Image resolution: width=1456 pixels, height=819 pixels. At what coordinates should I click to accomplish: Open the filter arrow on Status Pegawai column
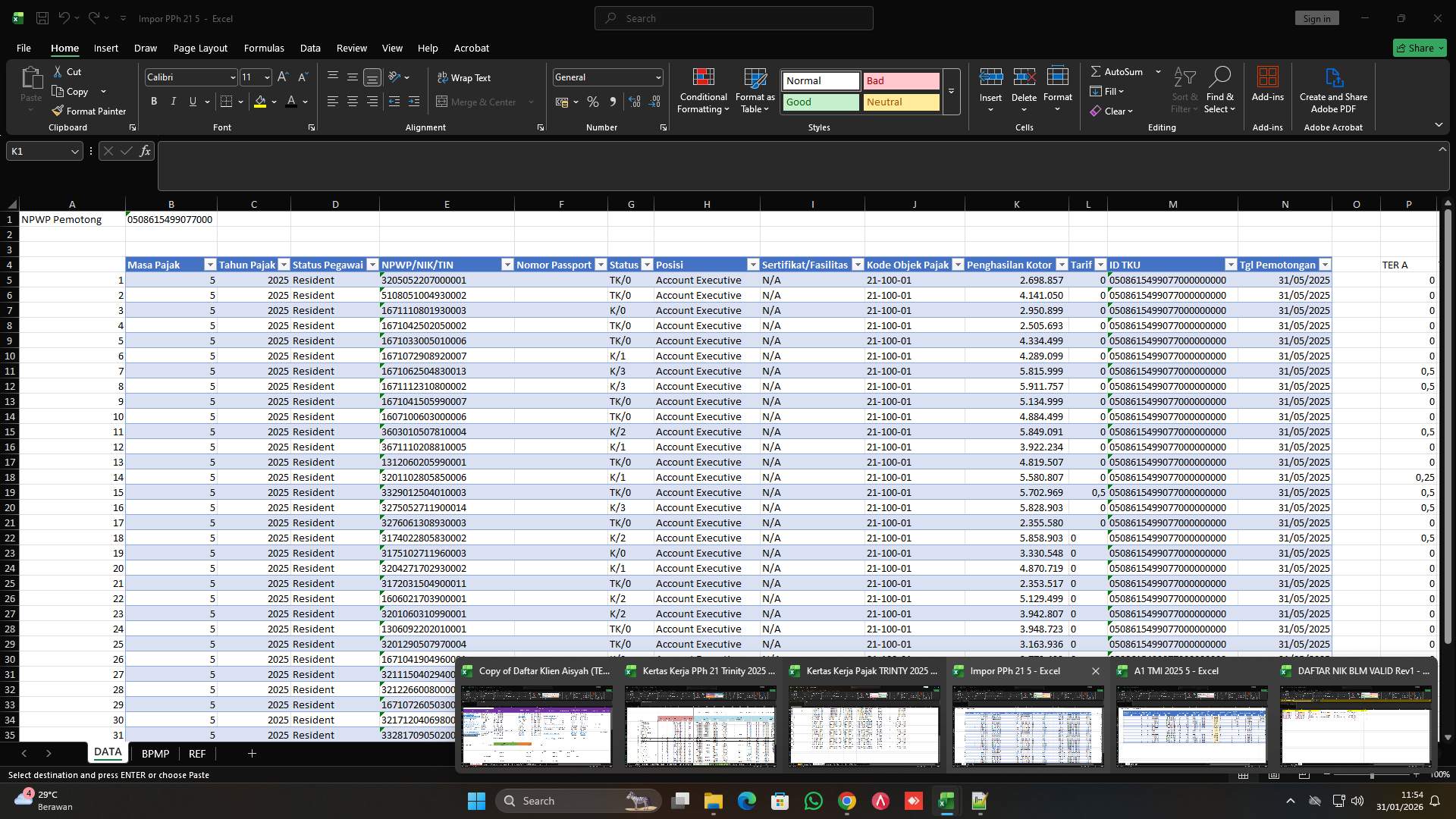372,264
